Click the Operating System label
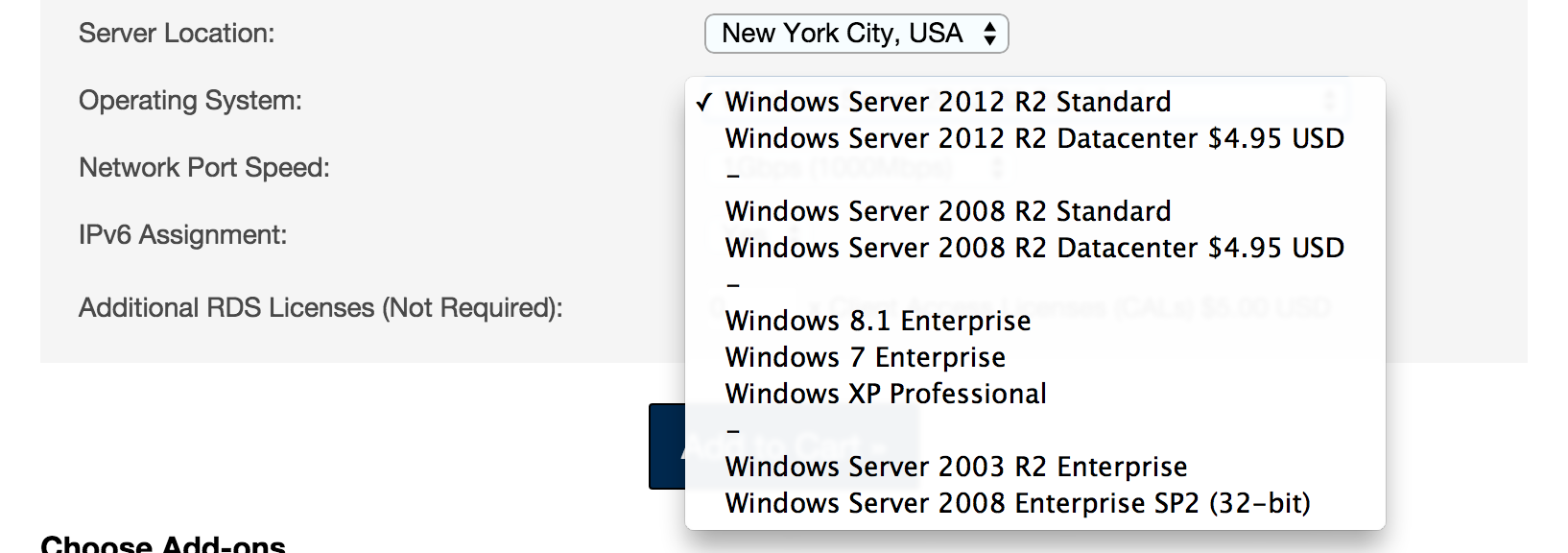 coord(190,101)
